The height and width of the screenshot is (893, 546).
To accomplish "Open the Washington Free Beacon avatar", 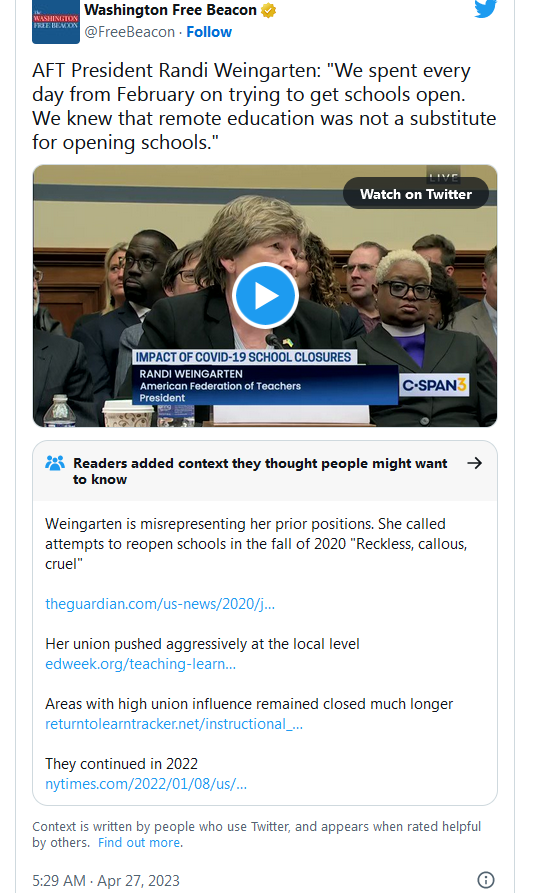I will (56, 22).
